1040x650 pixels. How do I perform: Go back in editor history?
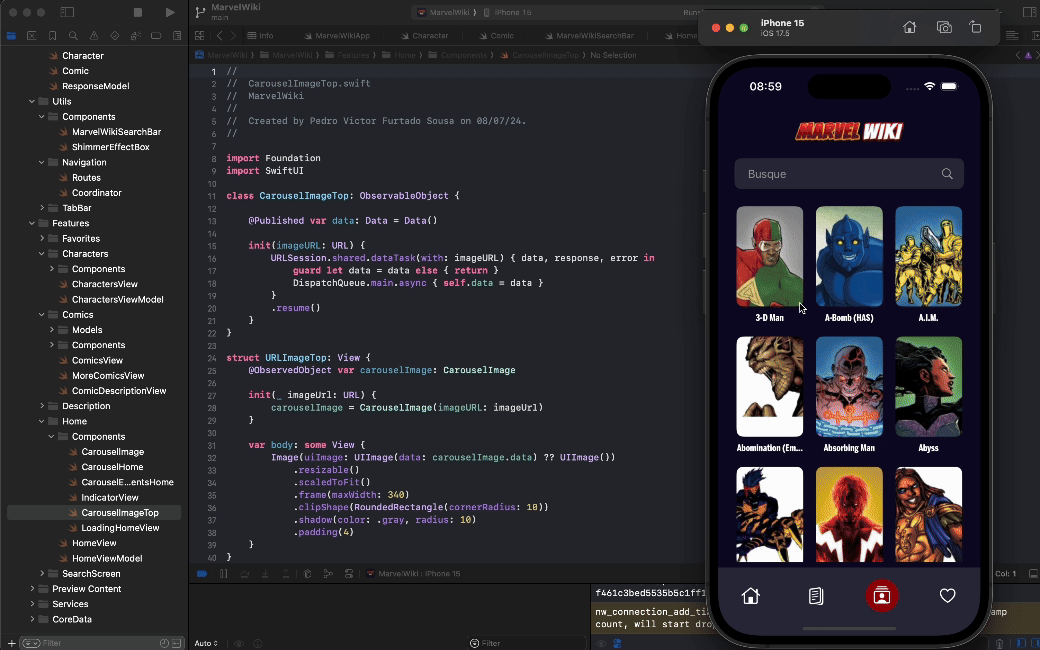pyautogui.click(x=220, y=36)
